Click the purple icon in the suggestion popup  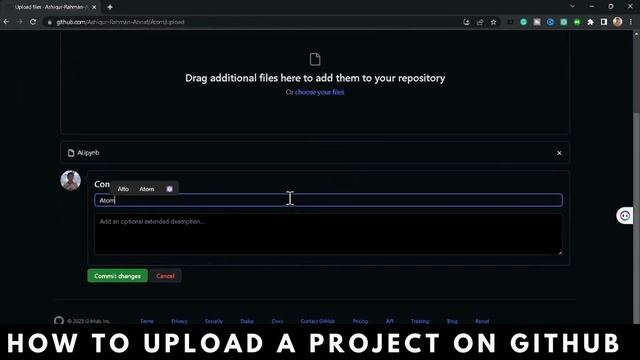coord(169,189)
